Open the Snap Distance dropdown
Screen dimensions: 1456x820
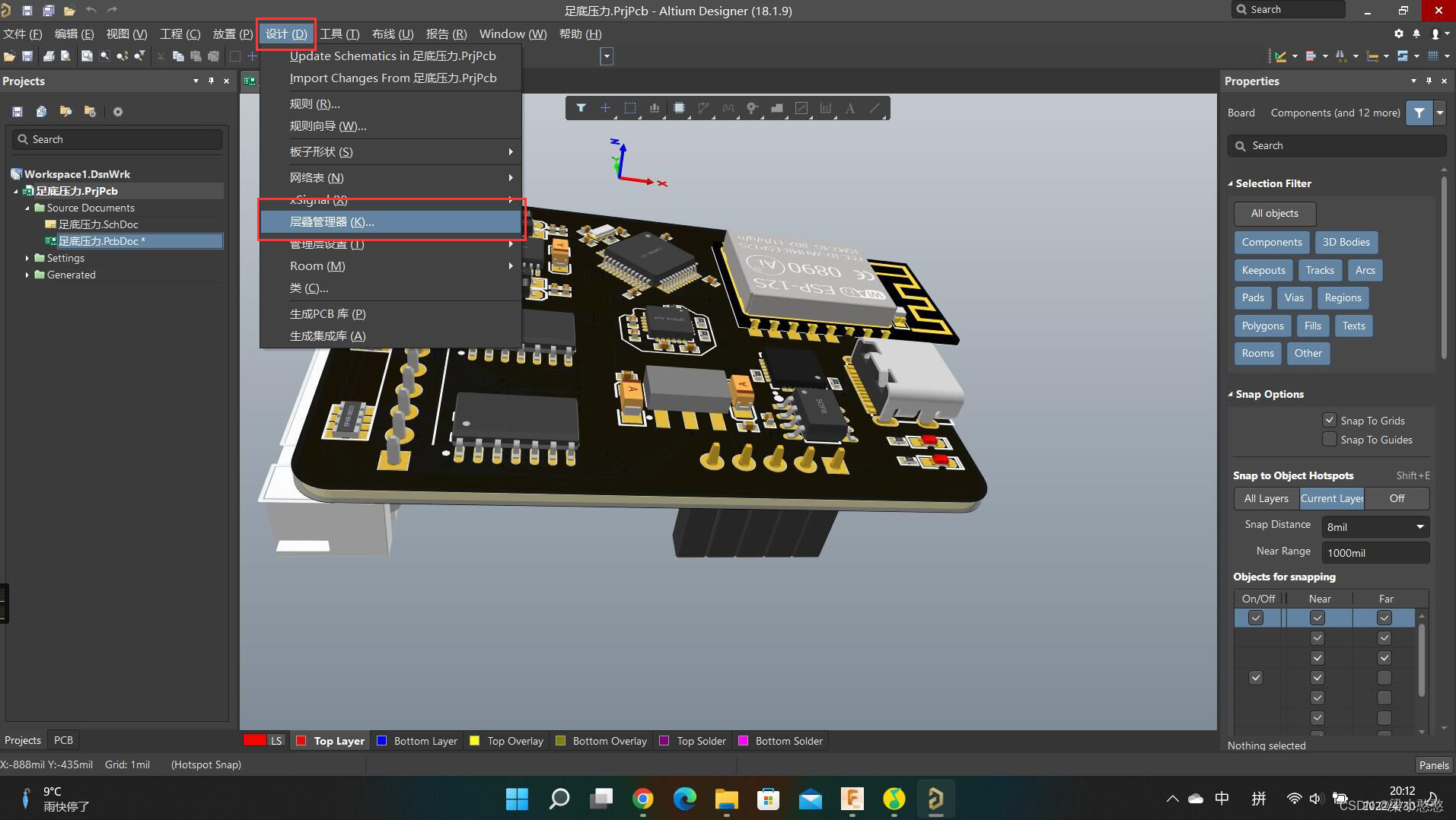1419,526
